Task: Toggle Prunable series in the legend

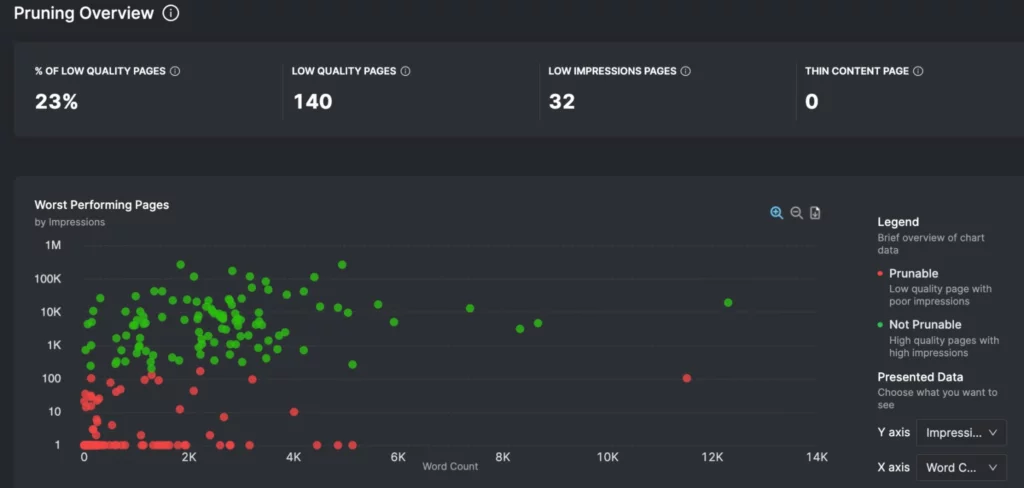Action: click(x=913, y=273)
